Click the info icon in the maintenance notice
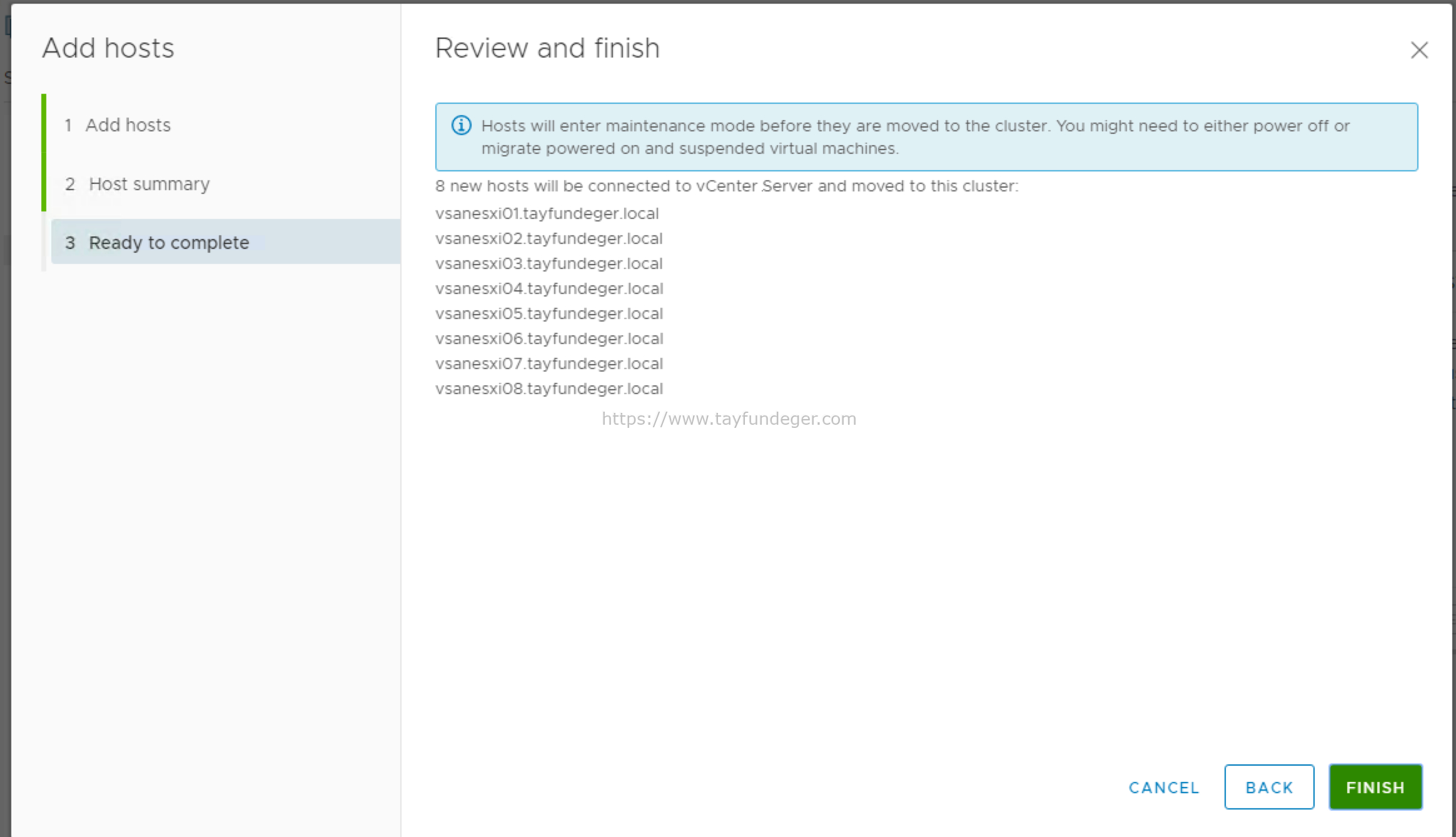 [x=462, y=126]
